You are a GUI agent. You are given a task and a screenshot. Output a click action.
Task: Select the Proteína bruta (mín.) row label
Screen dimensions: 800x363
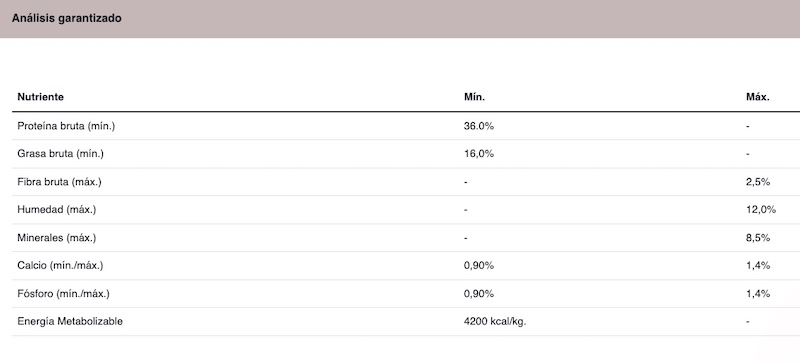(66, 126)
